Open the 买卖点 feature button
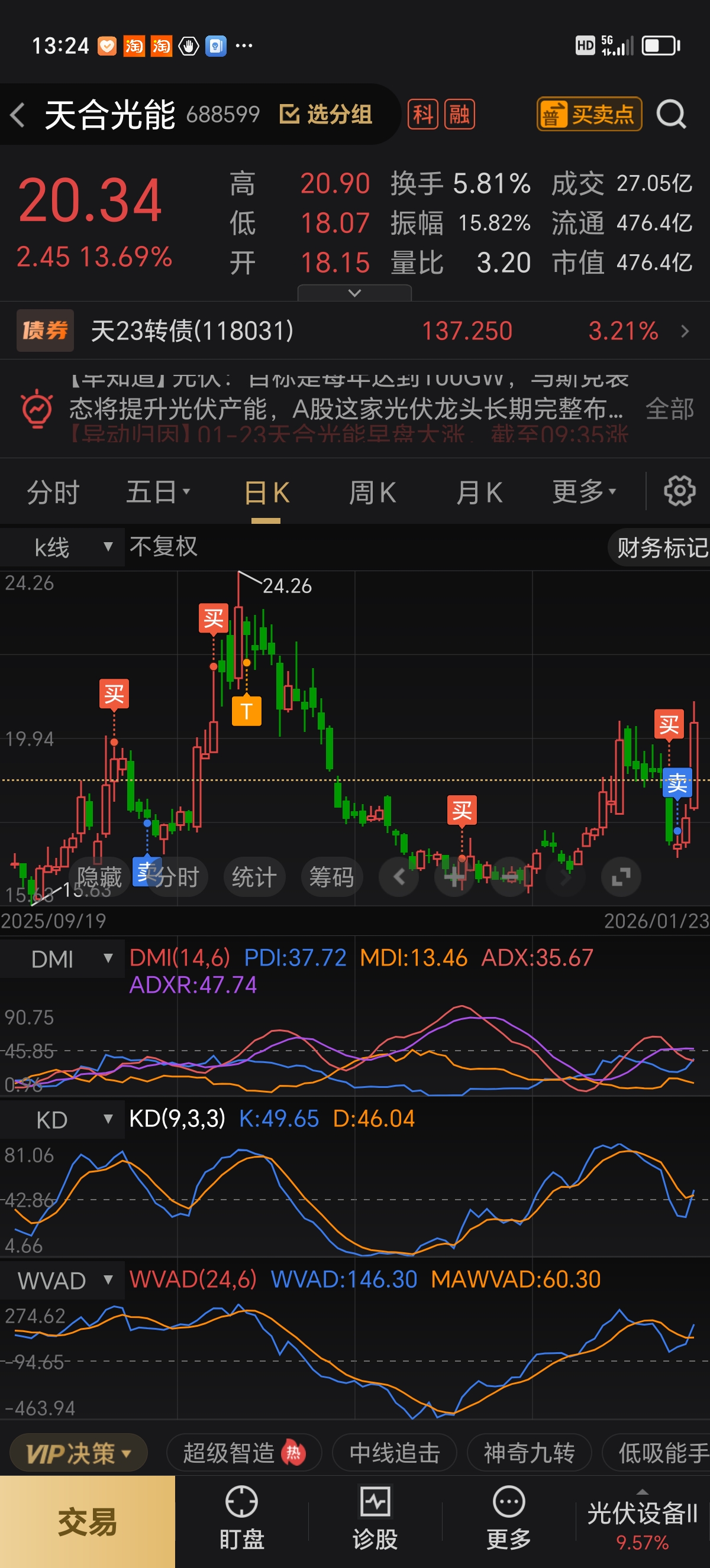The height and width of the screenshot is (1568, 710). [589, 115]
